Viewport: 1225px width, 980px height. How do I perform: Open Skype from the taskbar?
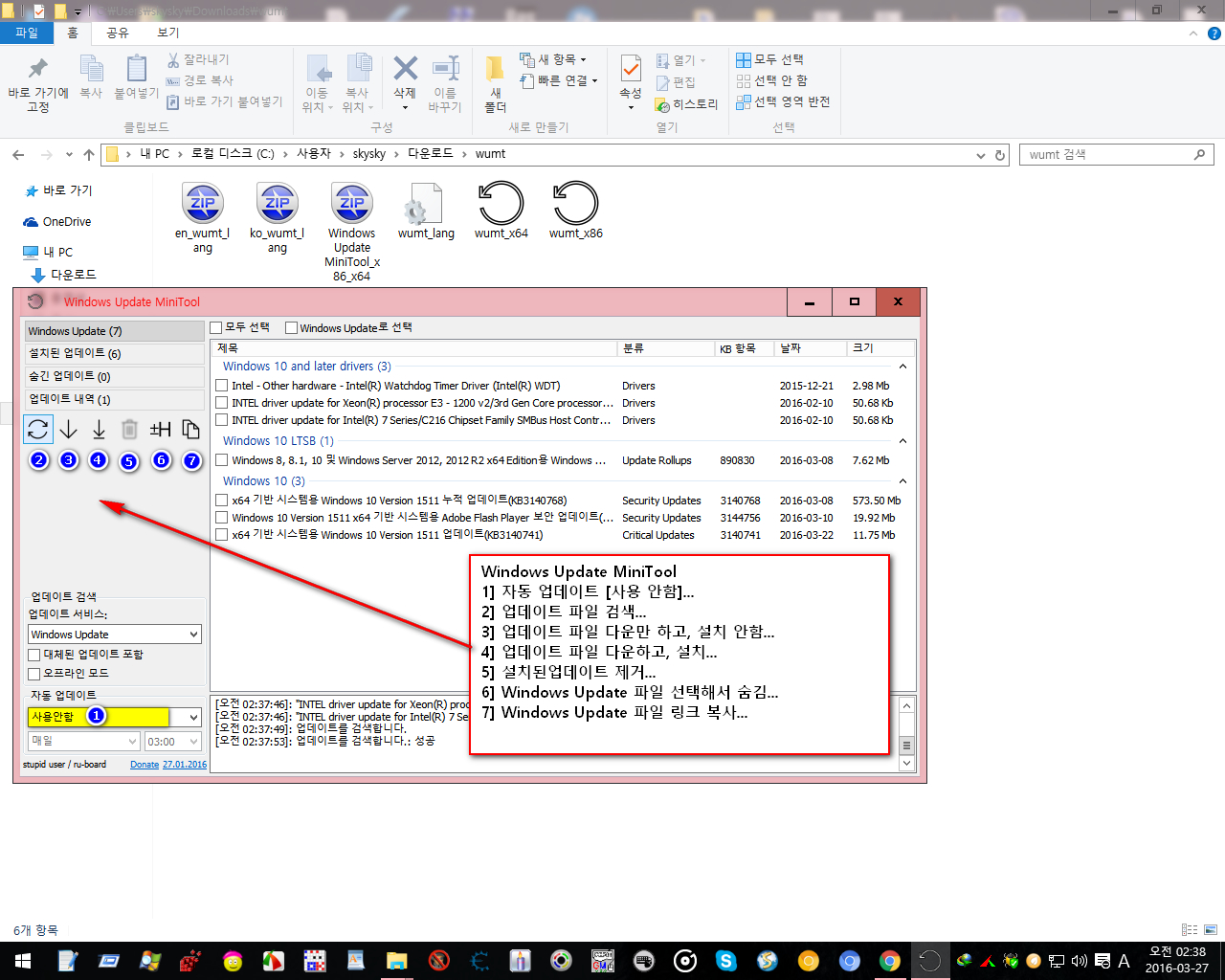pos(725,961)
